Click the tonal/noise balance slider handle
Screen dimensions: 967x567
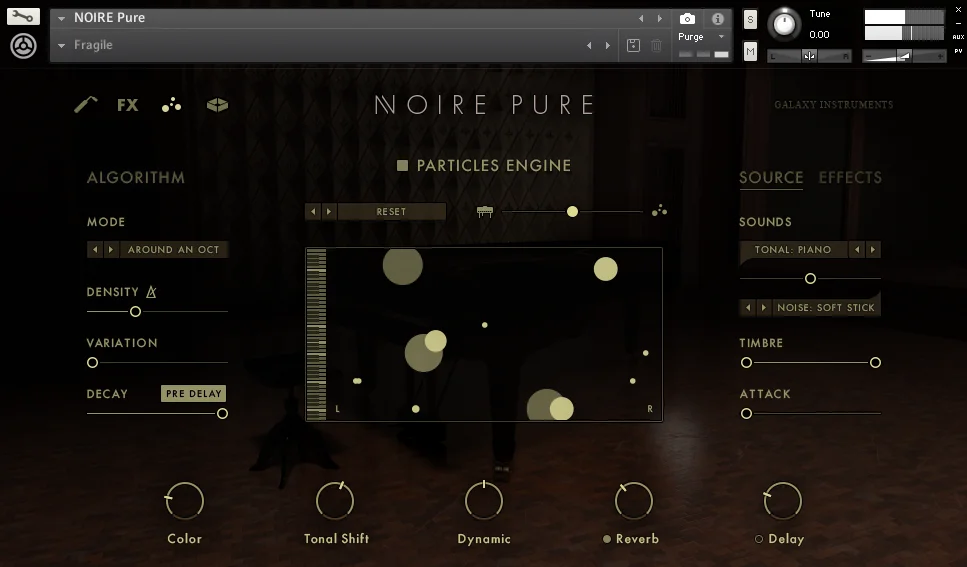click(810, 279)
